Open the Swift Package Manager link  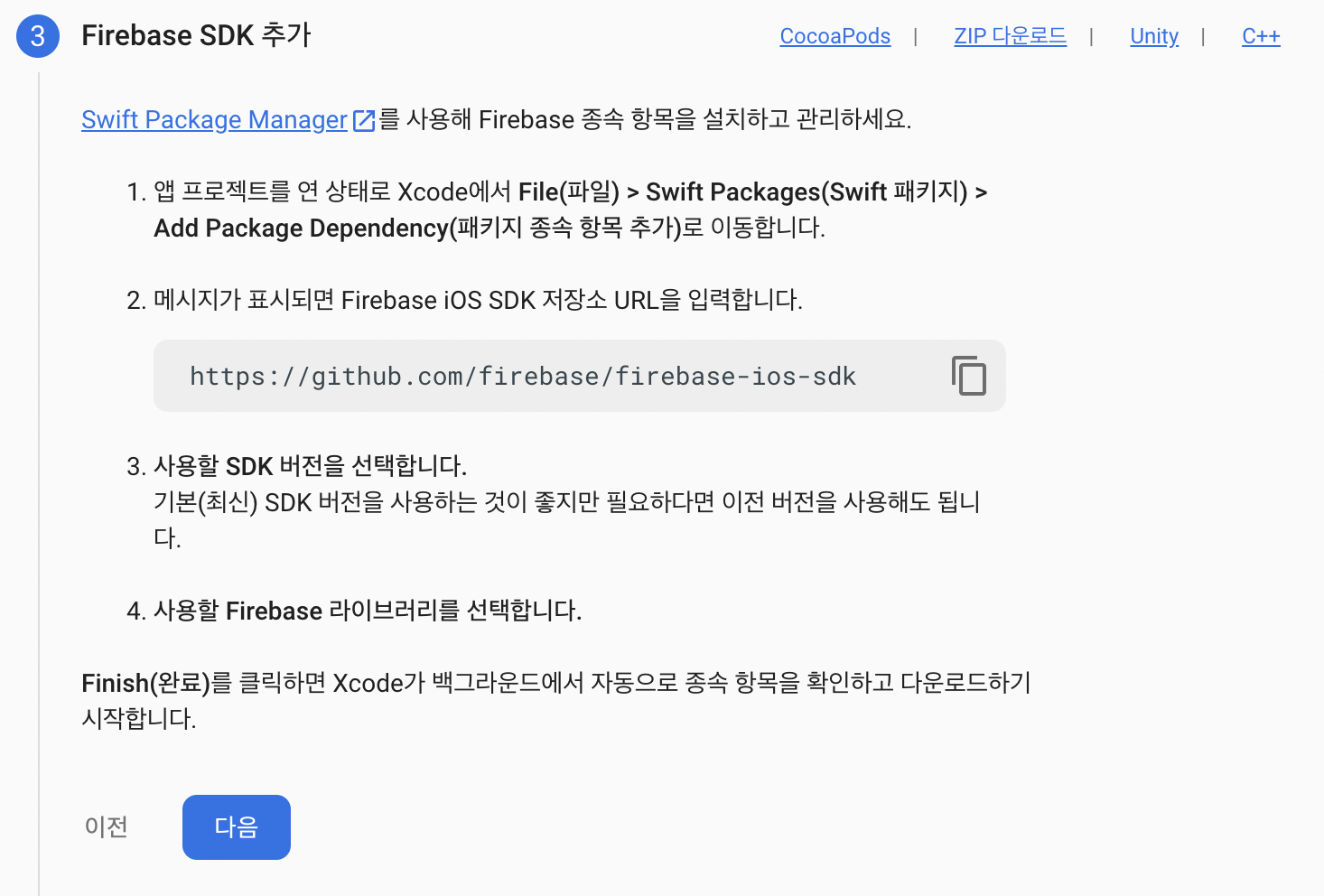pyautogui.click(x=214, y=120)
